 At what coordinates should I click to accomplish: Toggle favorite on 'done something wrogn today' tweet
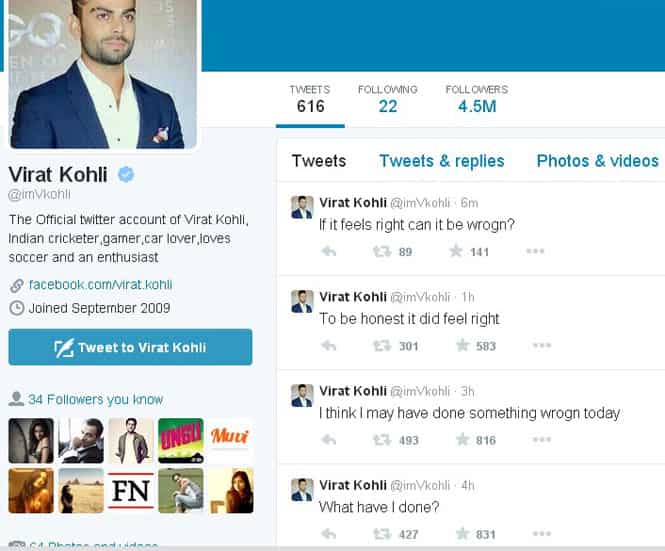tap(462, 439)
